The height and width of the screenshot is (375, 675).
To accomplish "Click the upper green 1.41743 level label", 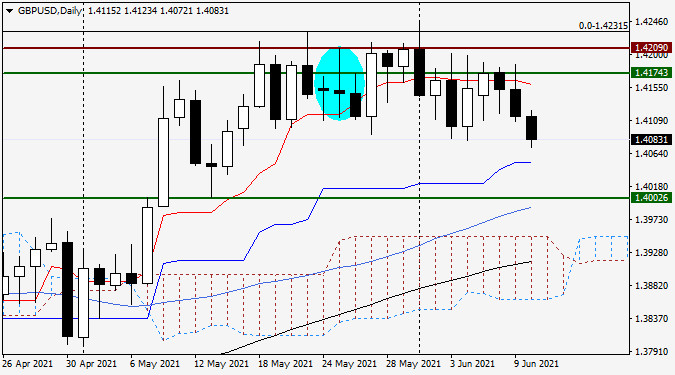I will [651, 72].
